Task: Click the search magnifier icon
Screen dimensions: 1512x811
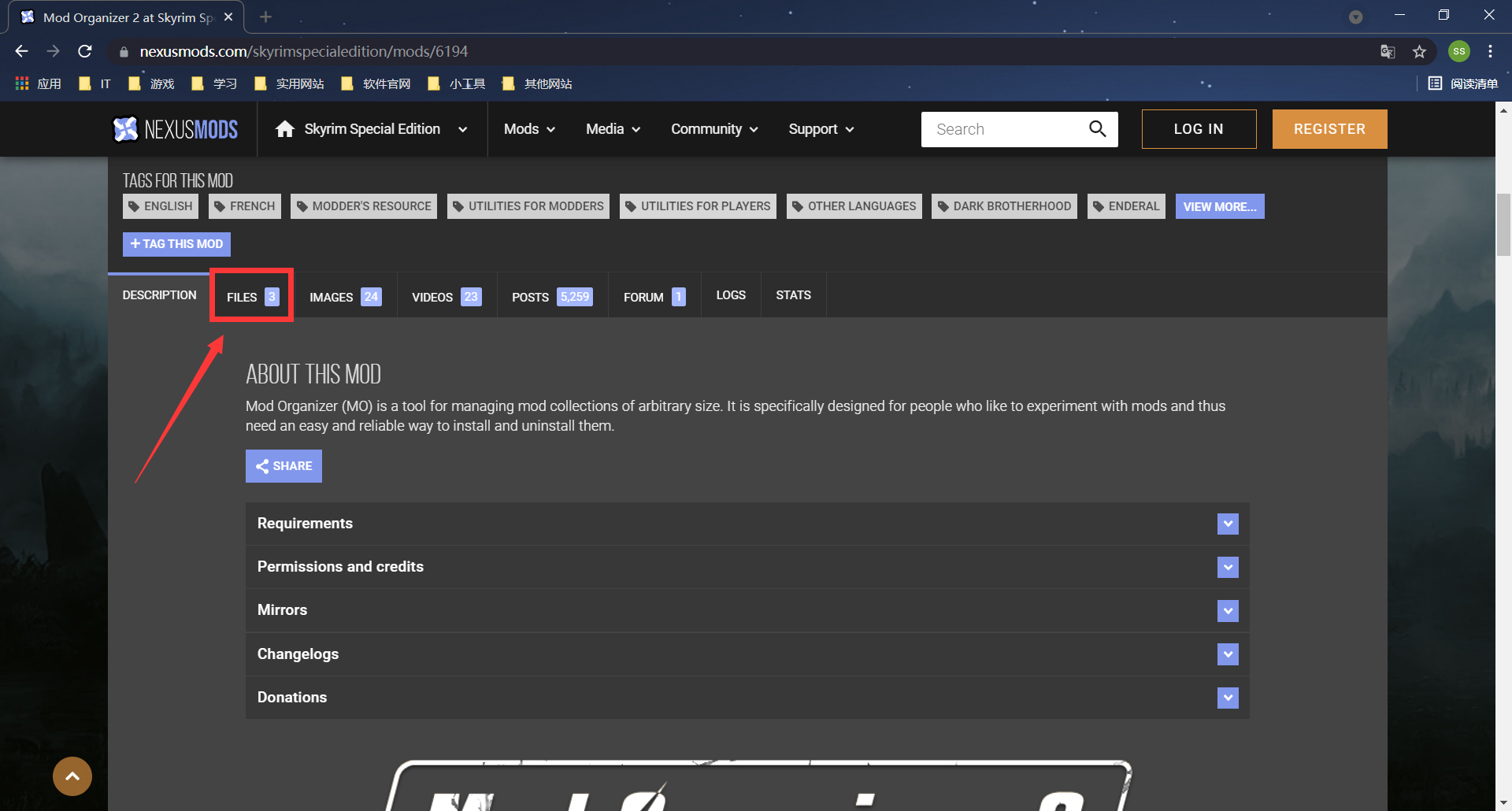Action: 1097,128
